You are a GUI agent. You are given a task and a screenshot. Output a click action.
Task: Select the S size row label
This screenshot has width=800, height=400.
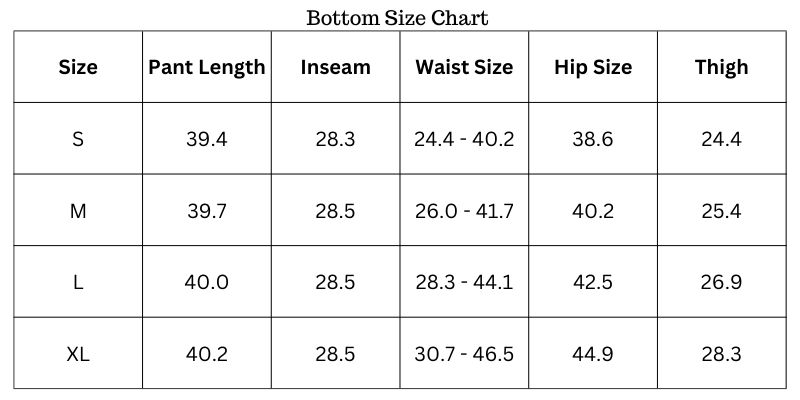pyautogui.click(x=78, y=139)
